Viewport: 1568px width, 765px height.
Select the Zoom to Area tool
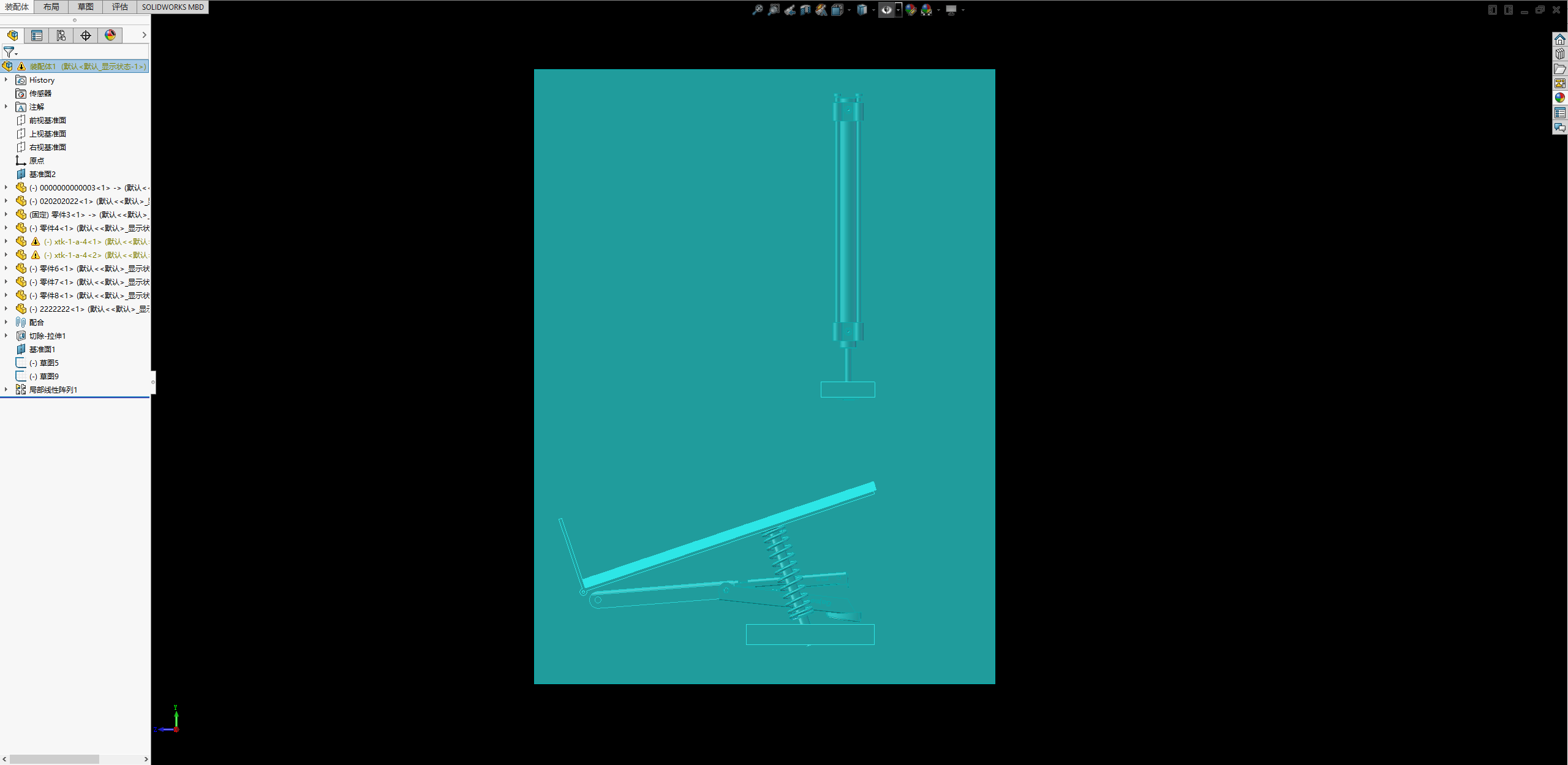[774, 10]
